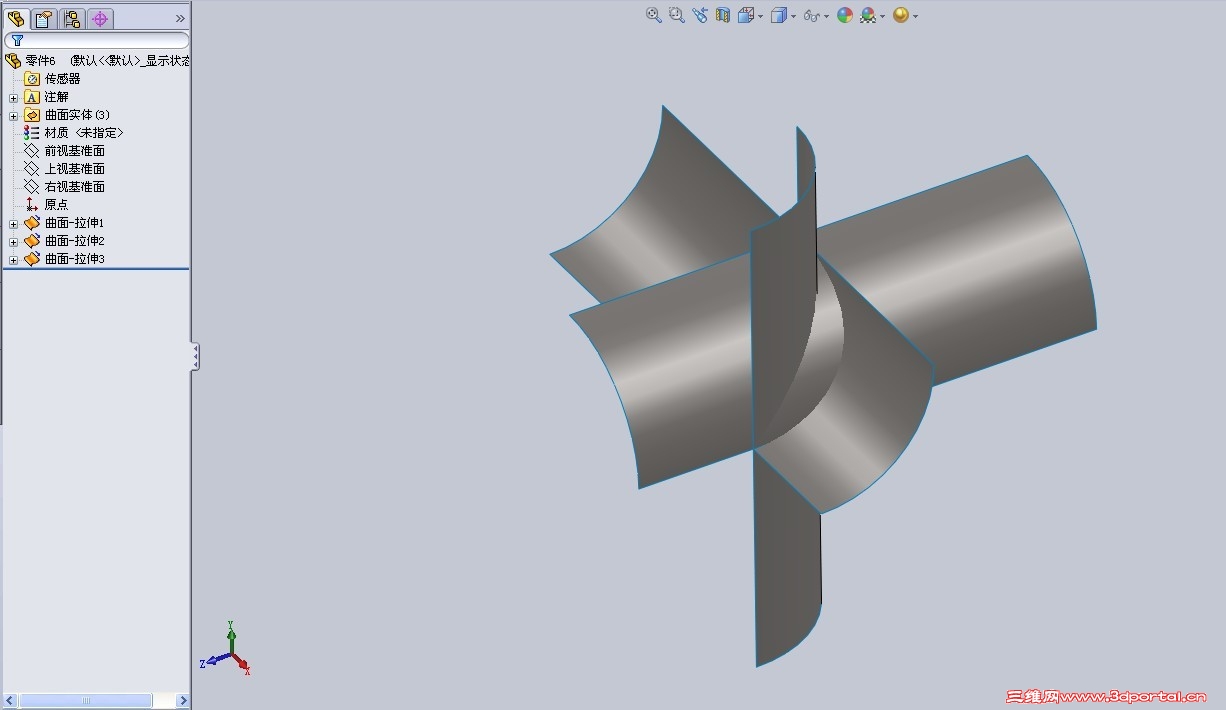Click the scrollbar left arrow

click(x=10, y=700)
